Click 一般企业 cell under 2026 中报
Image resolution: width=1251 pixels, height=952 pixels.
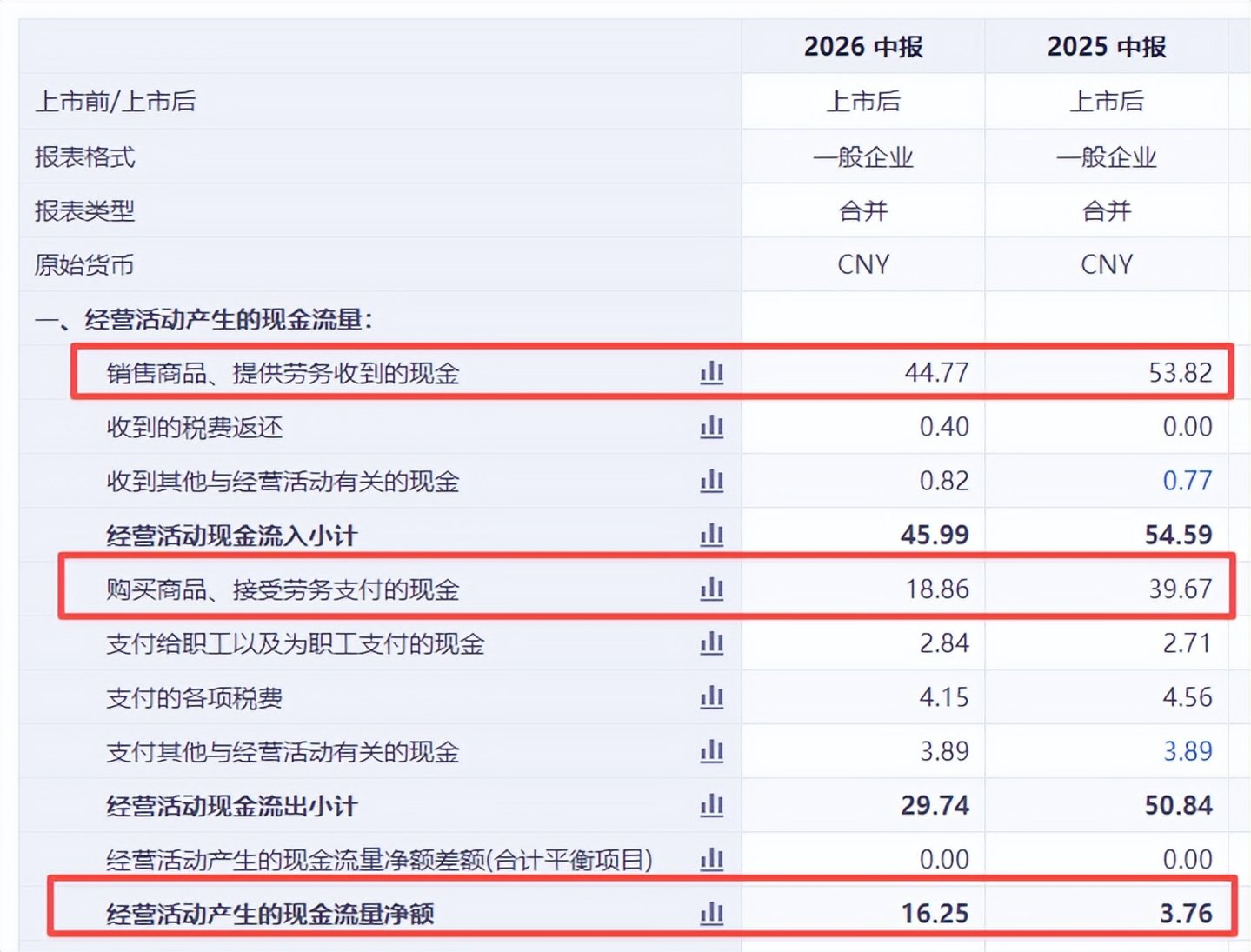(863, 156)
